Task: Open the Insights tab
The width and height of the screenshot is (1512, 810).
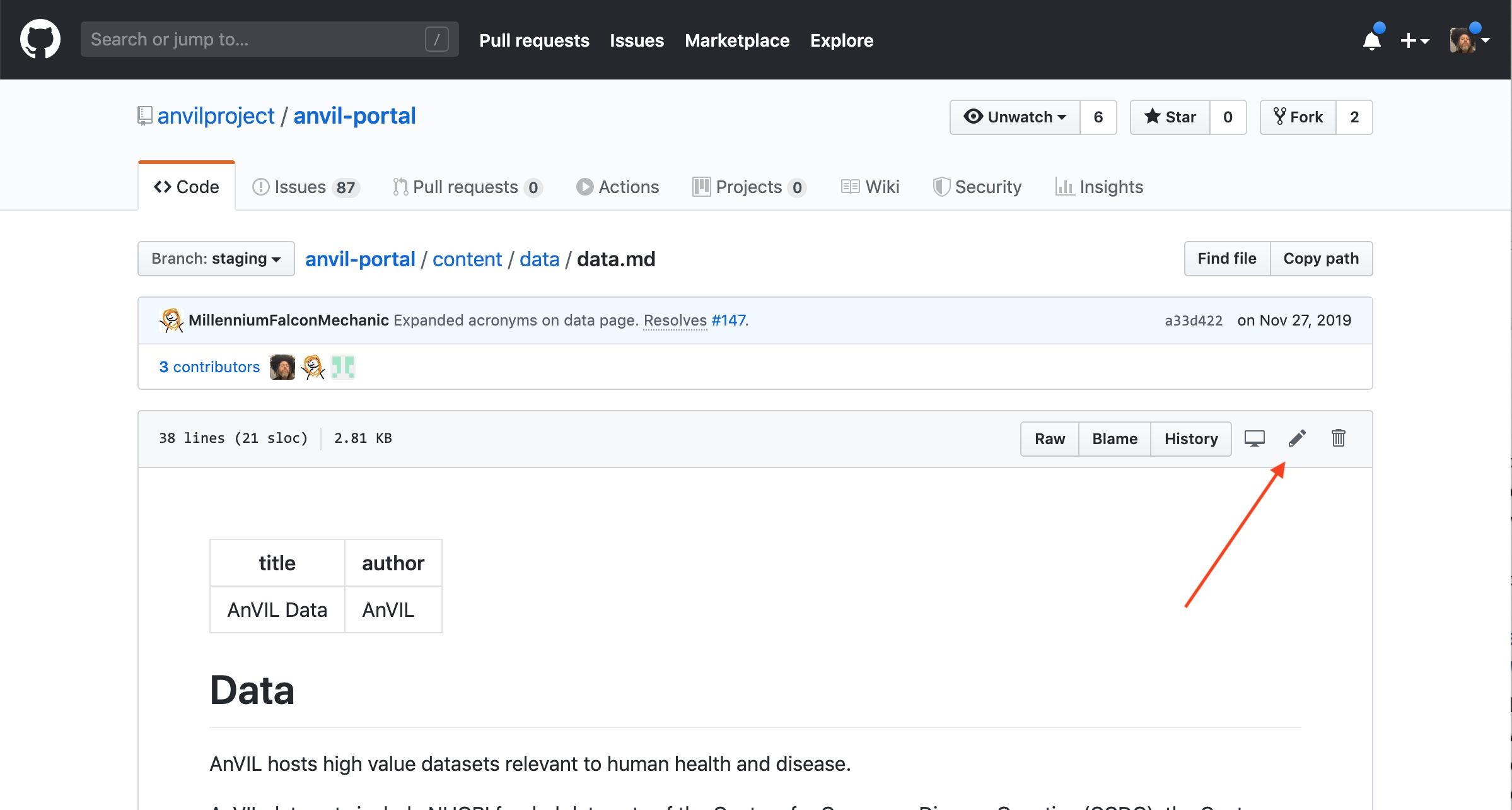Action: click(x=1099, y=187)
